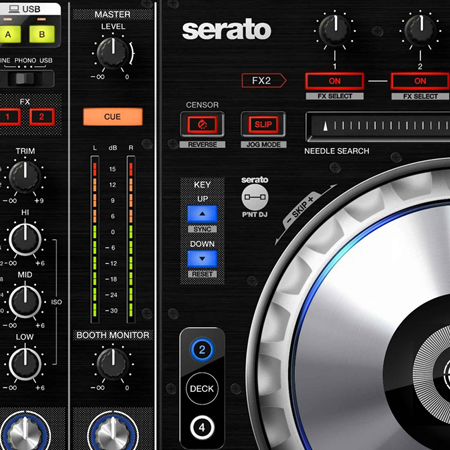Click the LOW equalizer knob
Viewport: 450px width, 450px height.
[25, 364]
